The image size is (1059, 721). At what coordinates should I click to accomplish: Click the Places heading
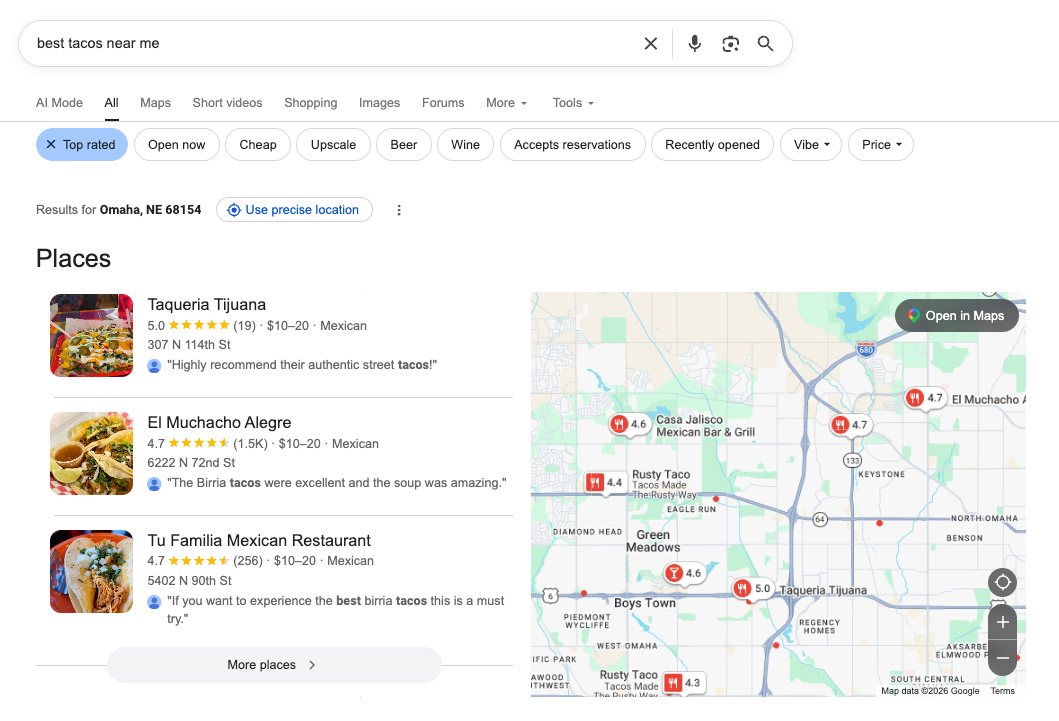coord(74,259)
